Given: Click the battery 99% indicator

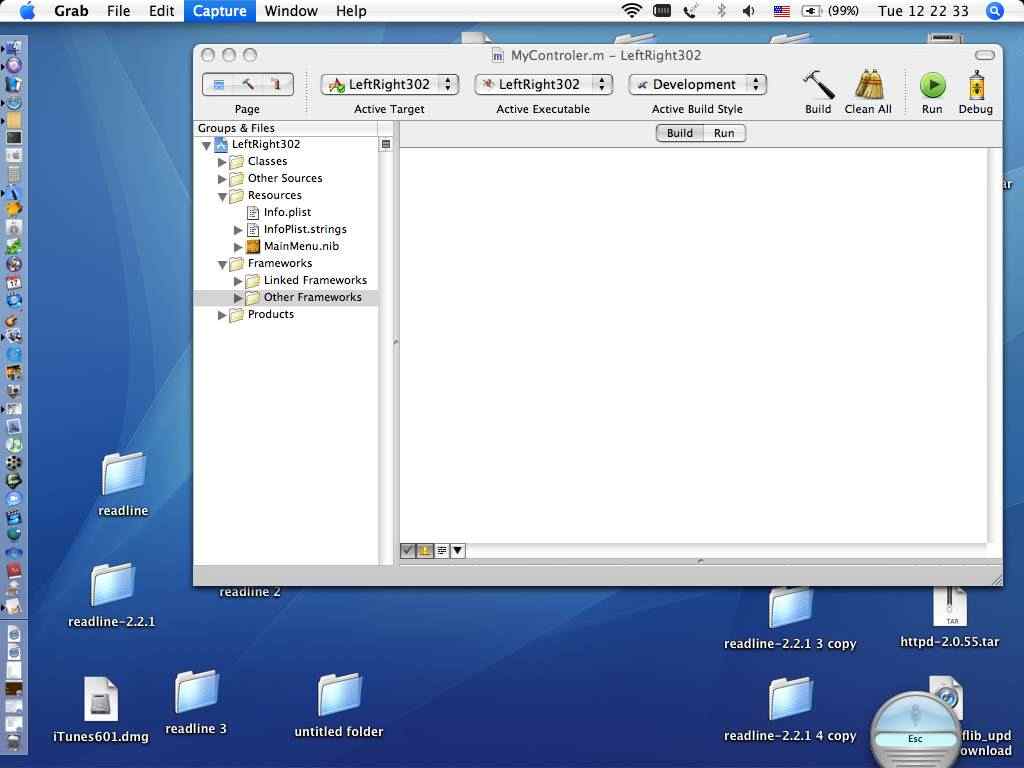Looking at the screenshot, I should (x=830, y=10).
